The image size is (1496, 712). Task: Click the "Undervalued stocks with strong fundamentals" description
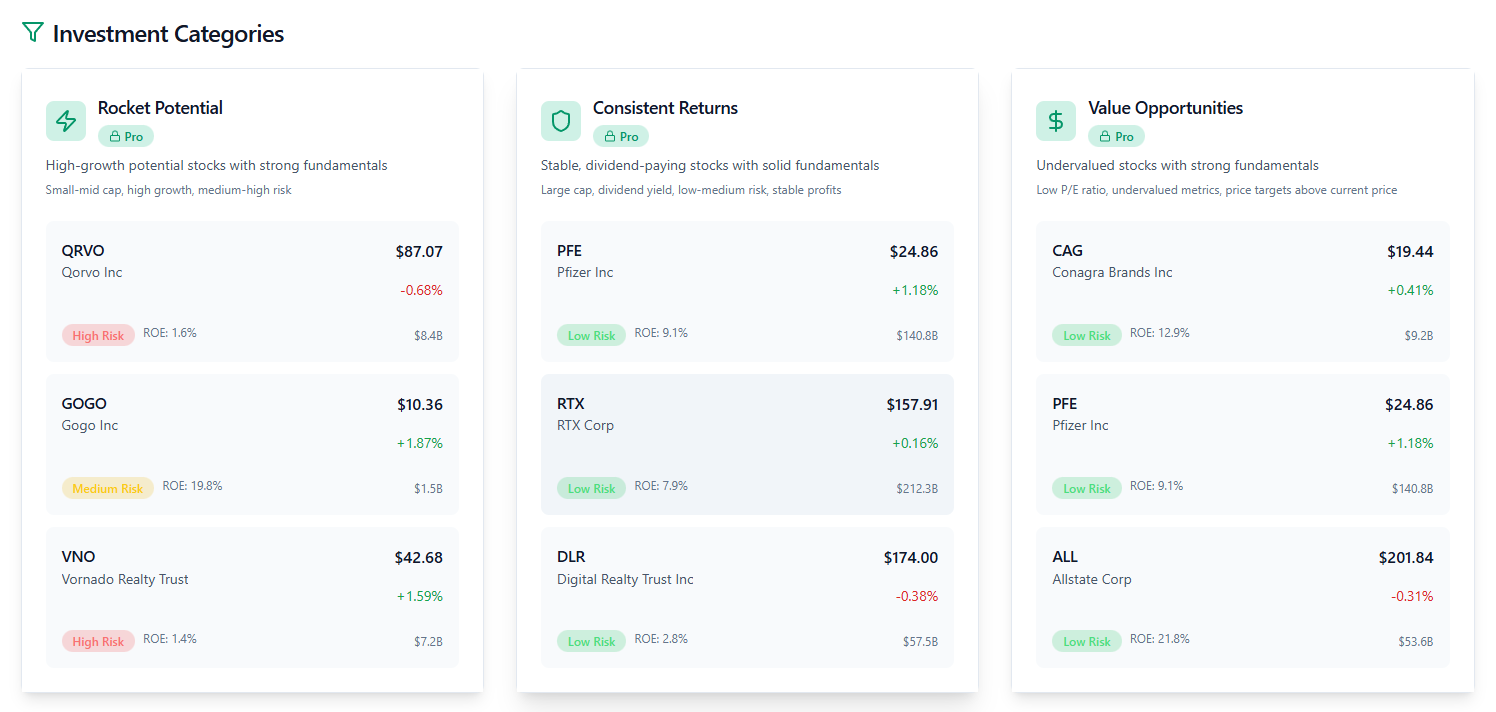click(x=1177, y=165)
